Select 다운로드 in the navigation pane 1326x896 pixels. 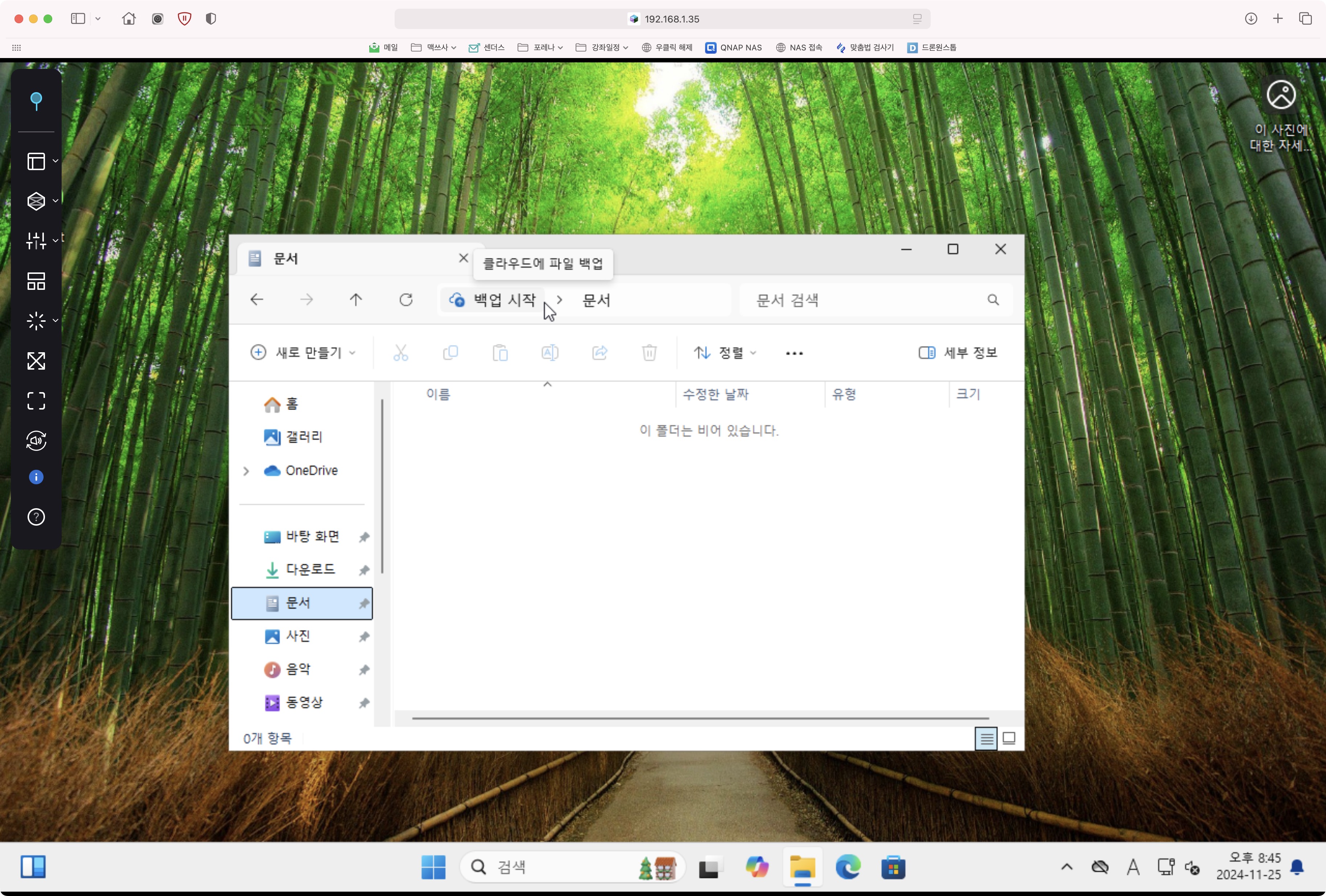[x=310, y=570]
